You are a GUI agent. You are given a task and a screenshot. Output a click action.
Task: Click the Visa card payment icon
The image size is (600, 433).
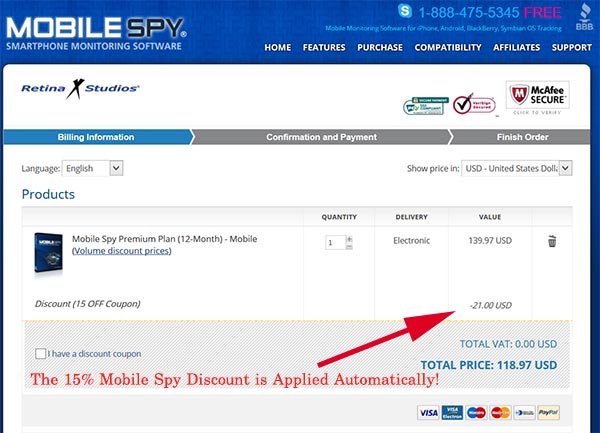pos(428,413)
